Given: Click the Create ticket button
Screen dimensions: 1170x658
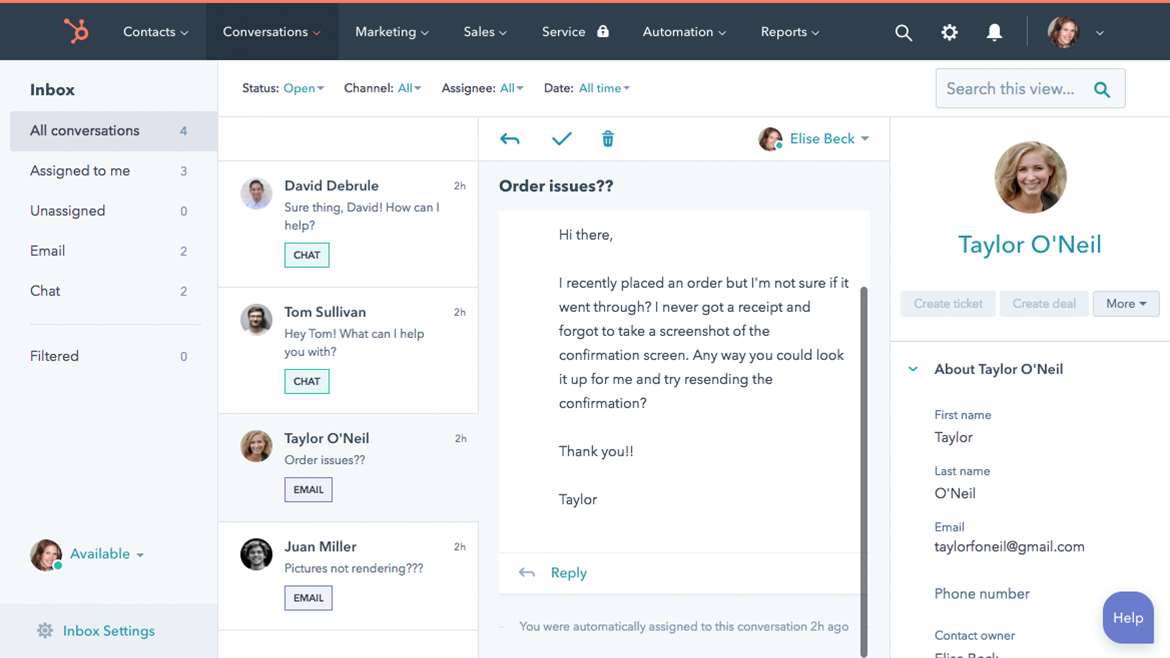Looking at the screenshot, I should click(x=947, y=303).
